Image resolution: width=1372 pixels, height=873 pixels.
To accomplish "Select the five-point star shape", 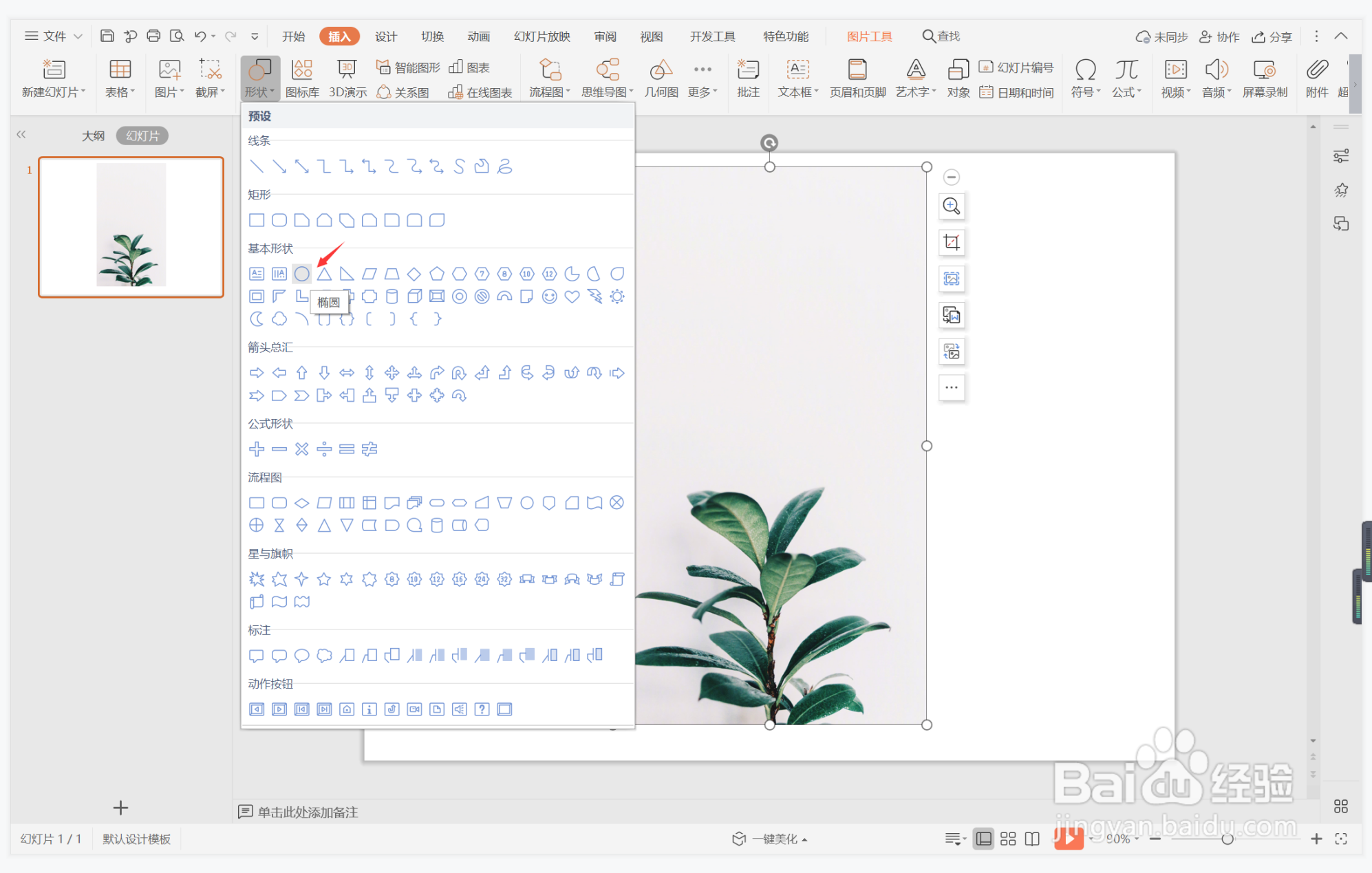I will pyautogui.click(x=324, y=579).
